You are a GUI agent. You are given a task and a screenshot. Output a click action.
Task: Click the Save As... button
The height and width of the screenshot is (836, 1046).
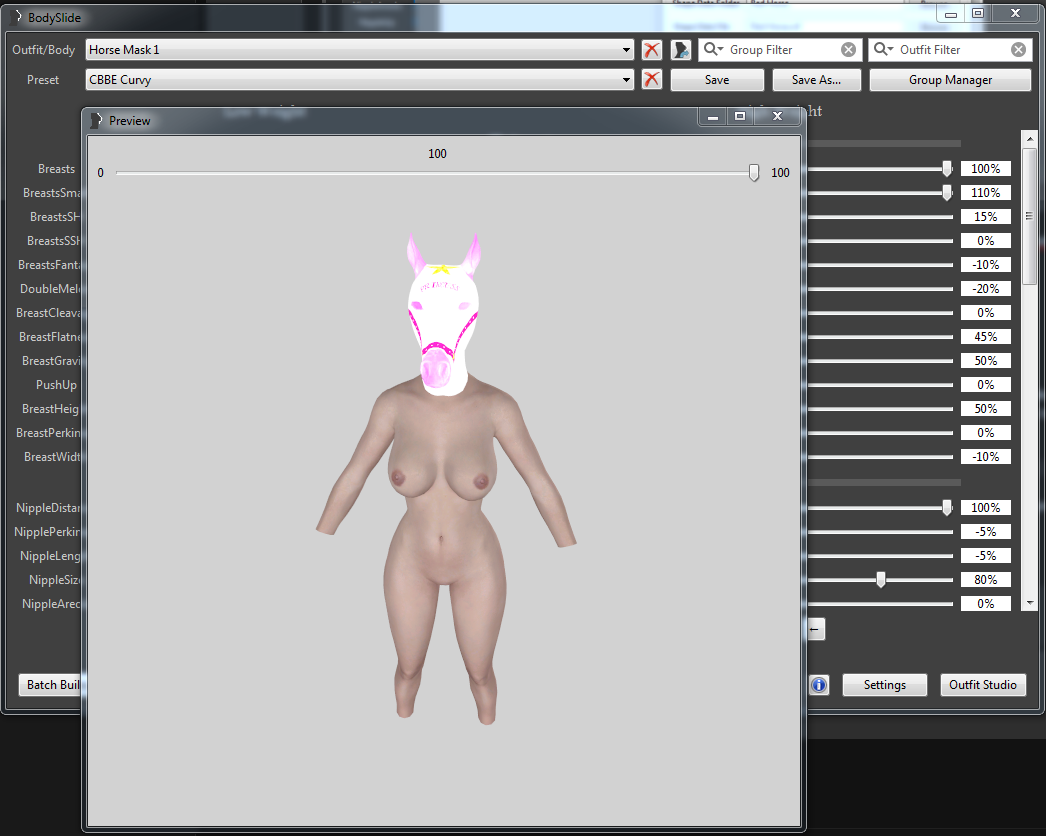[x=817, y=79]
